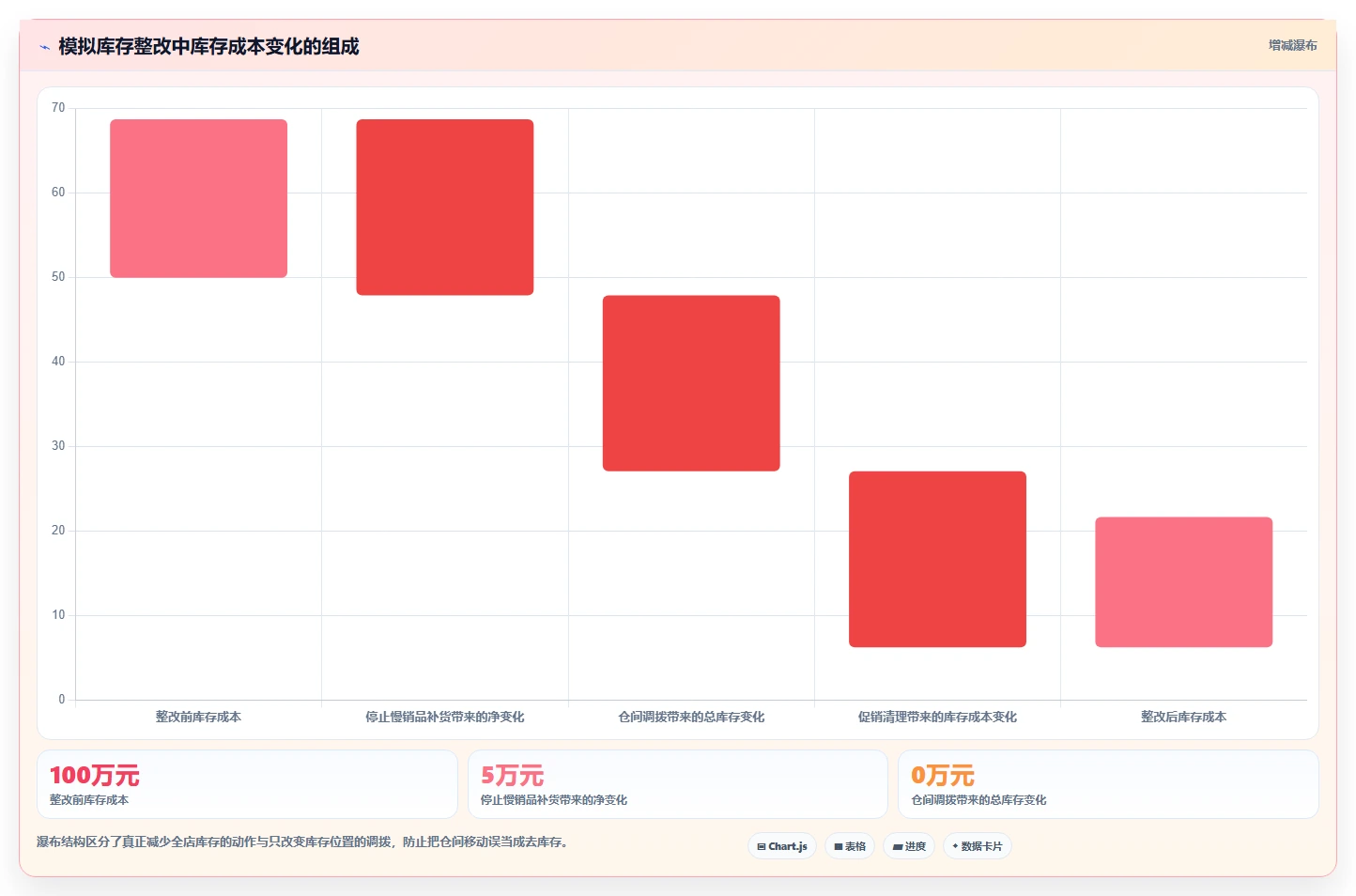
Task: Click the x-axis label 促销清理带来的库存成本变化
Action: pyautogui.click(x=937, y=717)
